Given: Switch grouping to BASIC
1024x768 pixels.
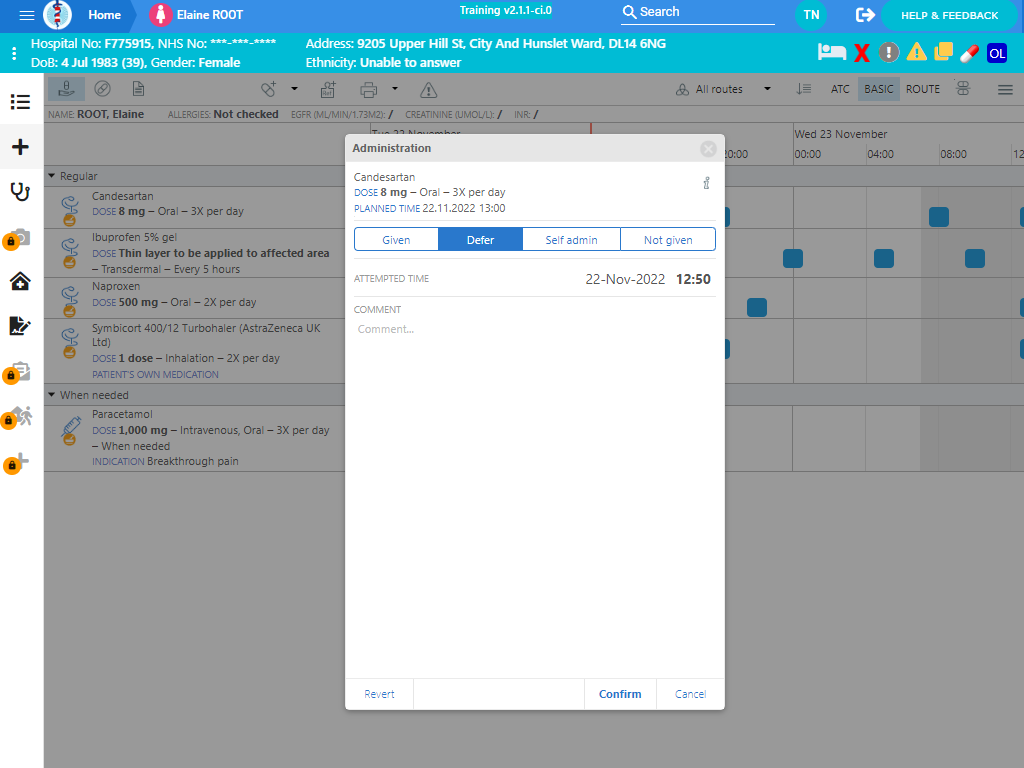Looking at the screenshot, I should click(878, 89).
